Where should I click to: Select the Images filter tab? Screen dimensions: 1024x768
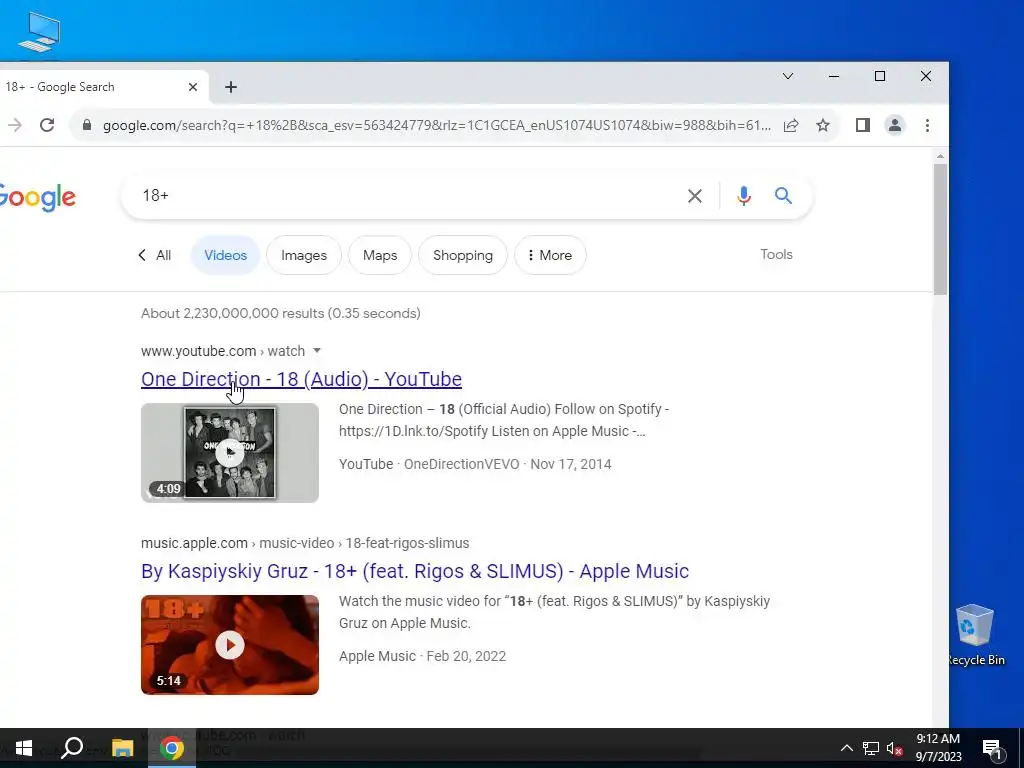coord(304,255)
